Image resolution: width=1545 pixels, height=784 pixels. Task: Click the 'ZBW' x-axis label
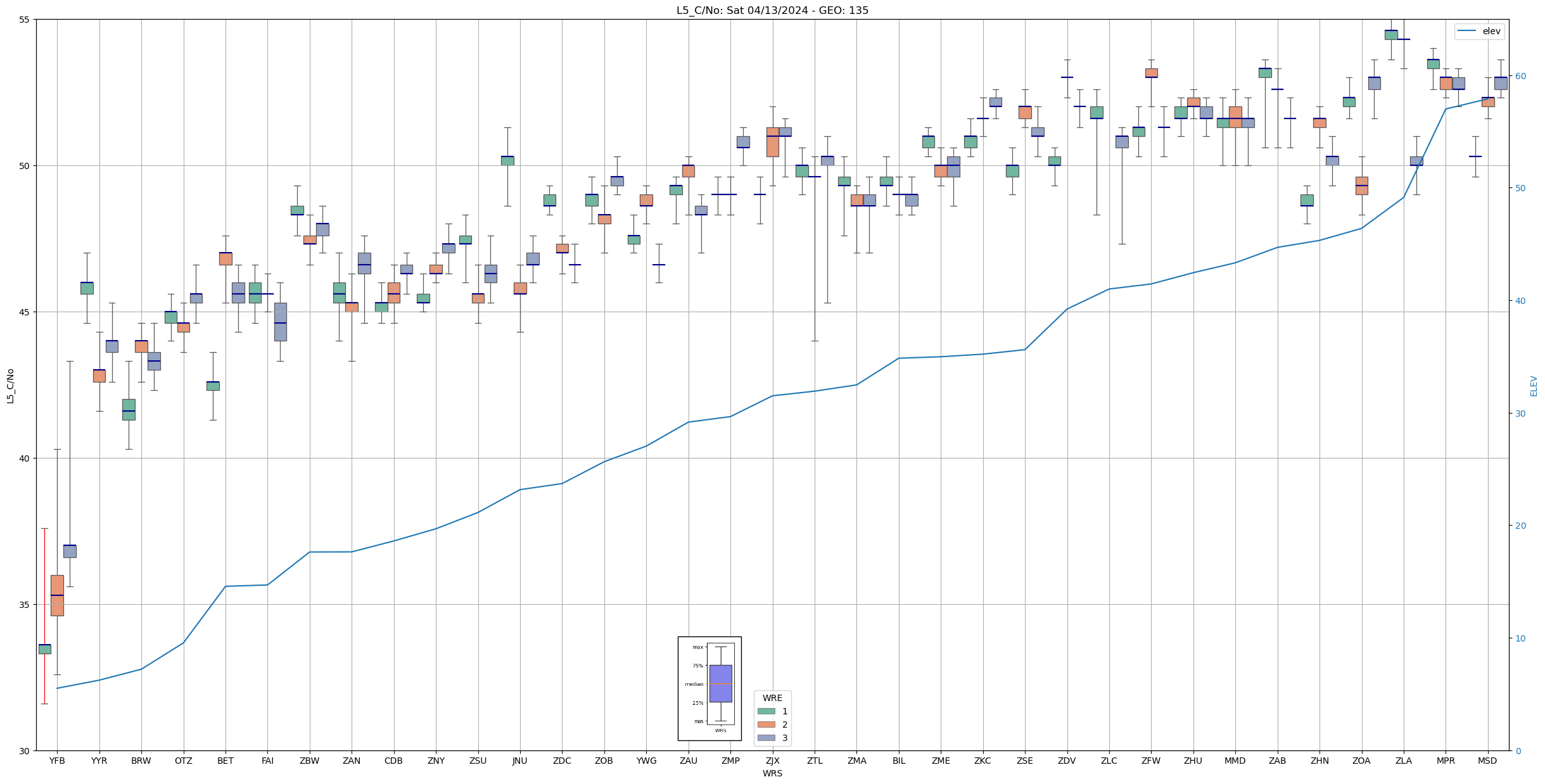(x=310, y=761)
